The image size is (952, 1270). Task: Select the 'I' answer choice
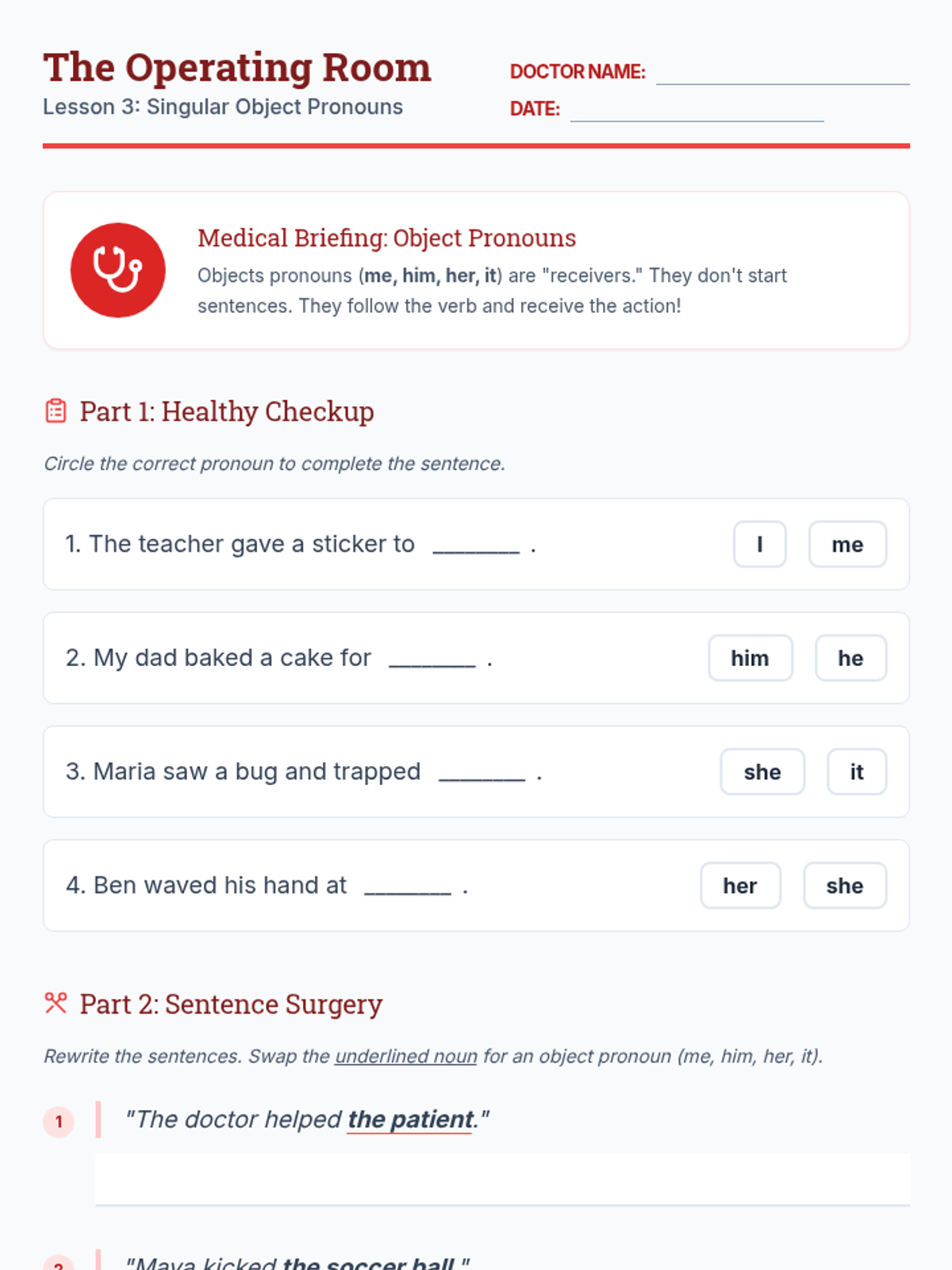(x=759, y=545)
